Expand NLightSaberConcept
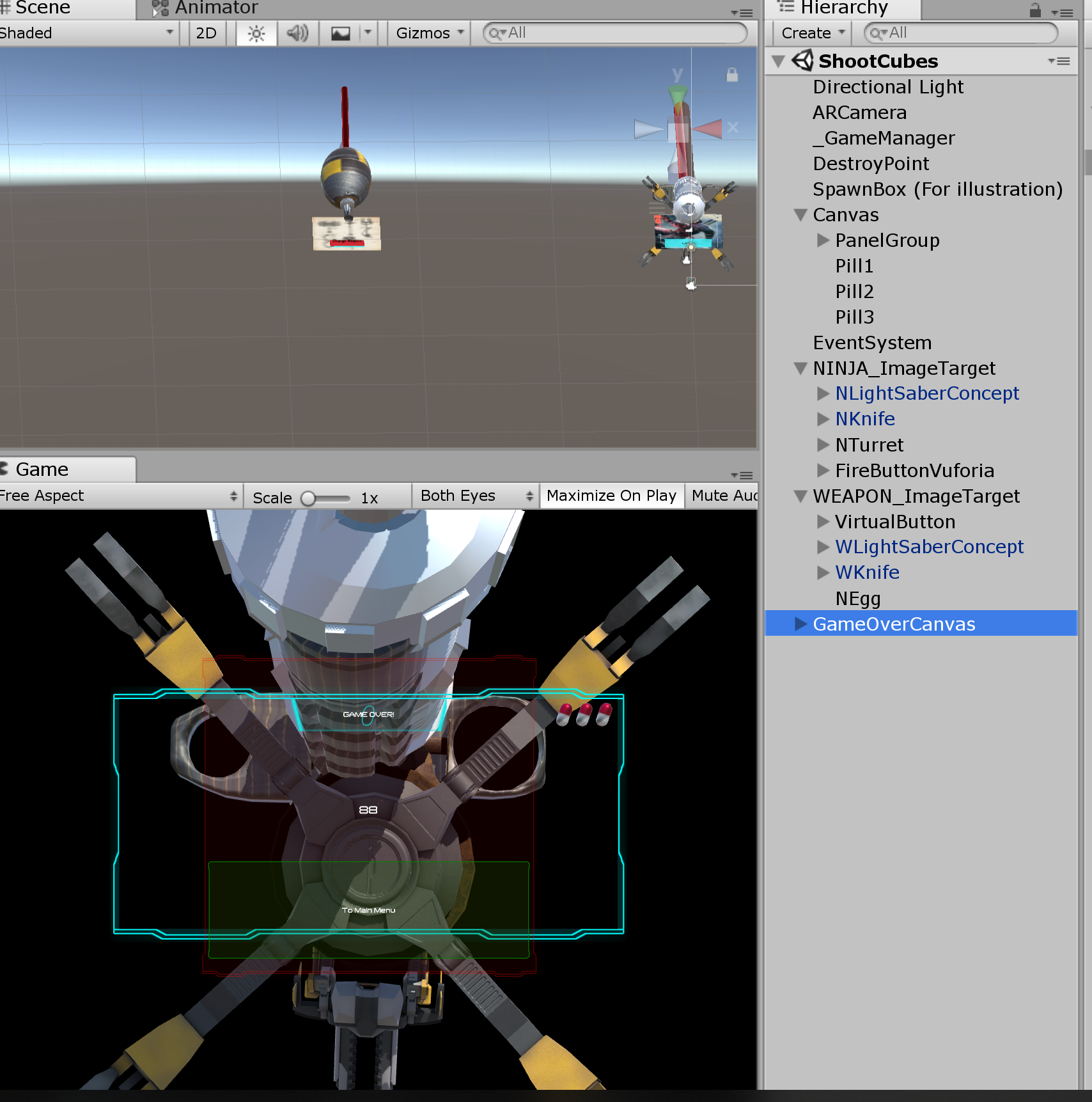The image size is (1092, 1102). (823, 393)
